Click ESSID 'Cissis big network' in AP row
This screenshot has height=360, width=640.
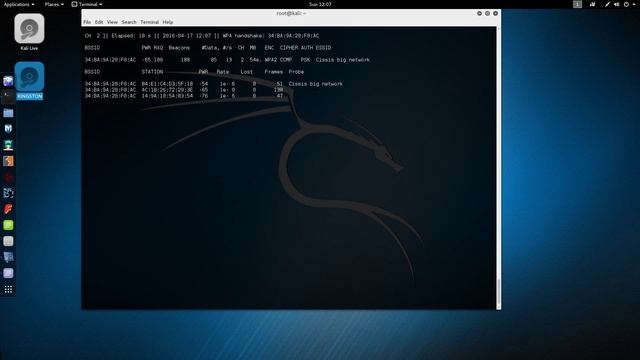click(342, 60)
